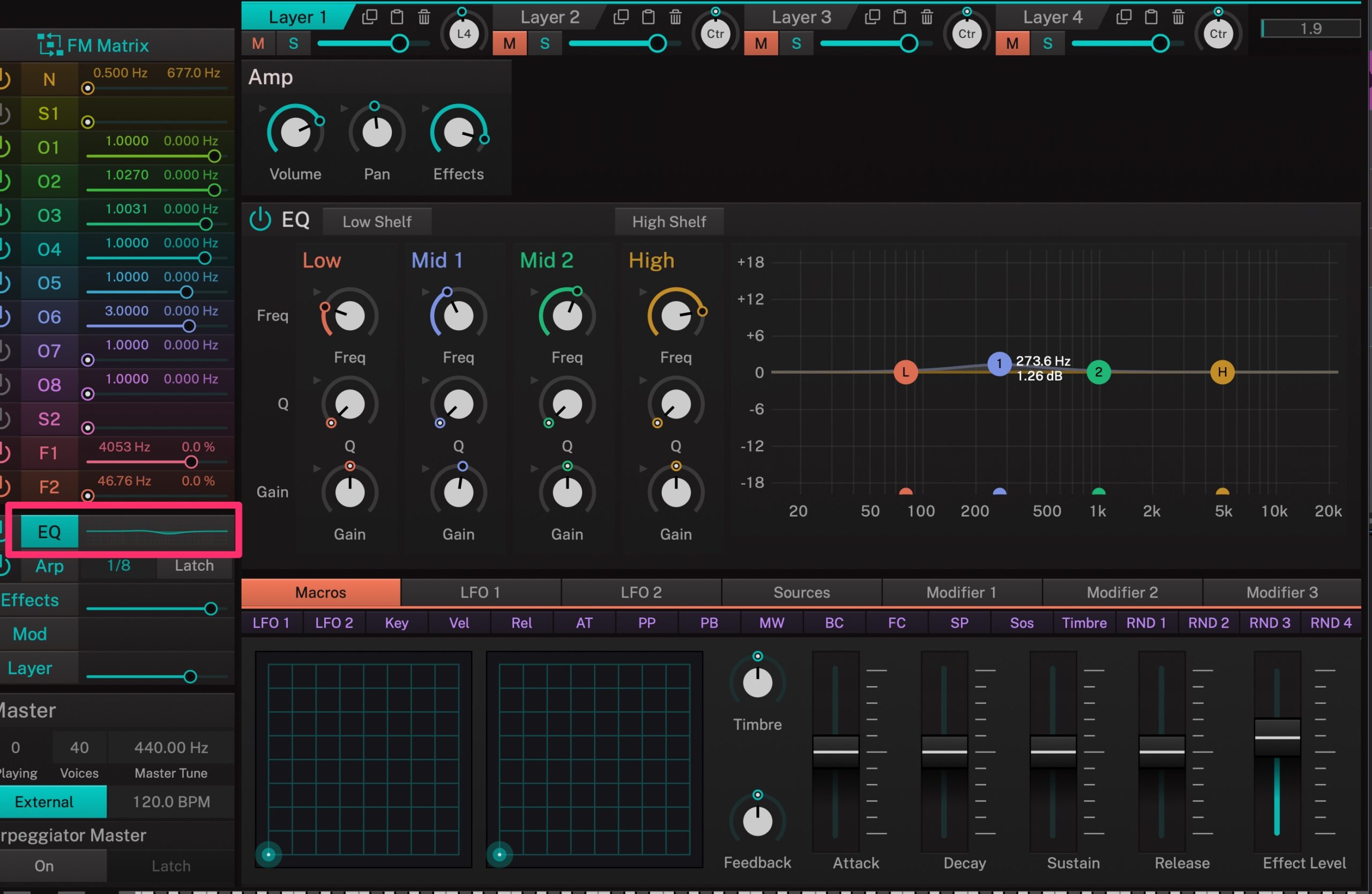Click the Layer 2 paste clipboard icon
This screenshot has height=894, width=1372.
click(648, 17)
